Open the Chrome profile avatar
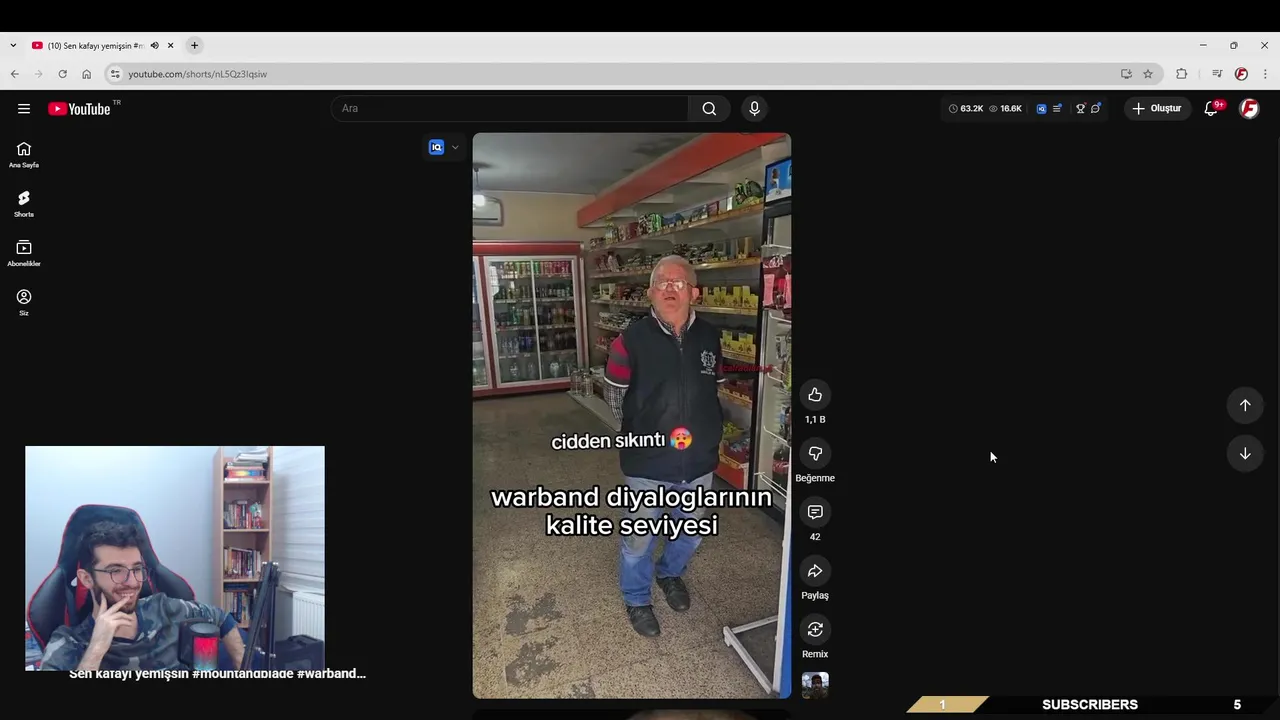The image size is (1280, 720). tap(1241, 74)
